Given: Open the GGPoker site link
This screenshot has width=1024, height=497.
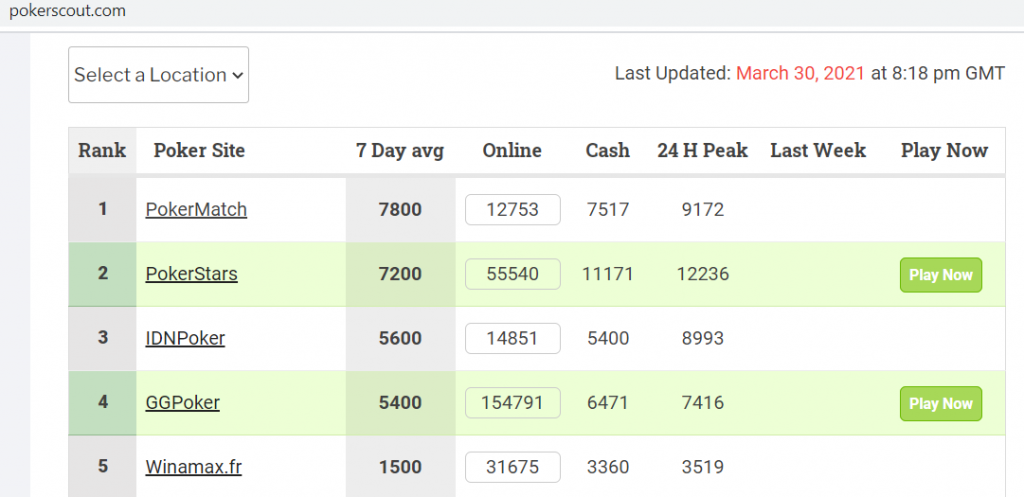Looking at the screenshot, I should pyautogui.click(x=182, y=402).
